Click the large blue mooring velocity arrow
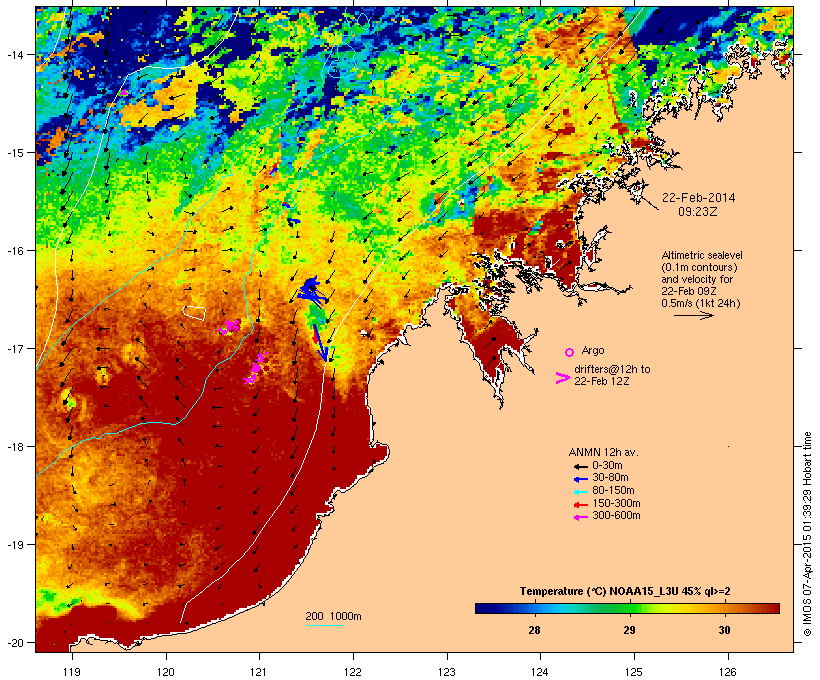The height and width of the screenshot is (680, 820). pyautogui.click(x=320, y=343)
